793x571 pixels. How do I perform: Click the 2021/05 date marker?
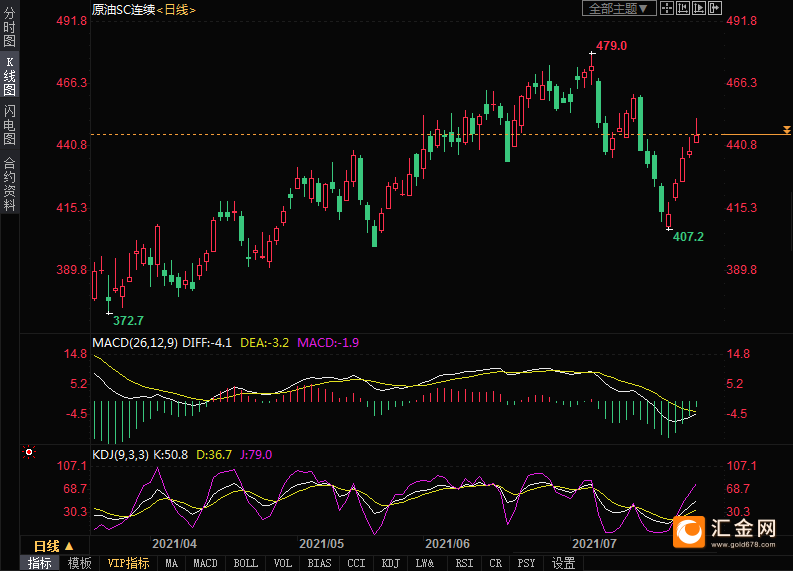coord(322,544)
